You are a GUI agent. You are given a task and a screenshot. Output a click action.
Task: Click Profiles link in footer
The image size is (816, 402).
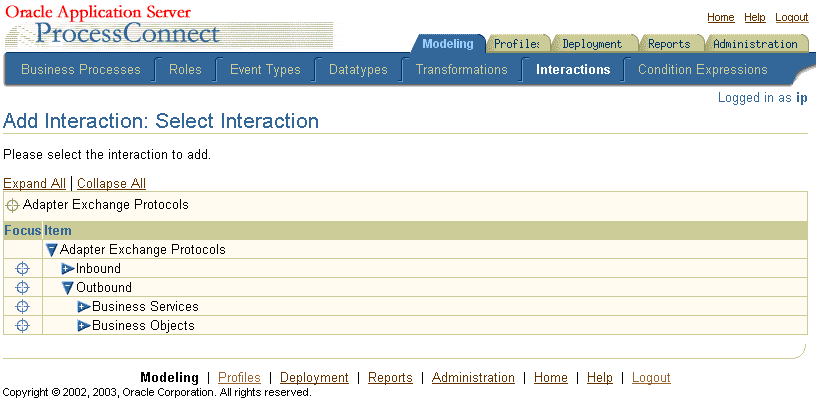click(239, 378)
